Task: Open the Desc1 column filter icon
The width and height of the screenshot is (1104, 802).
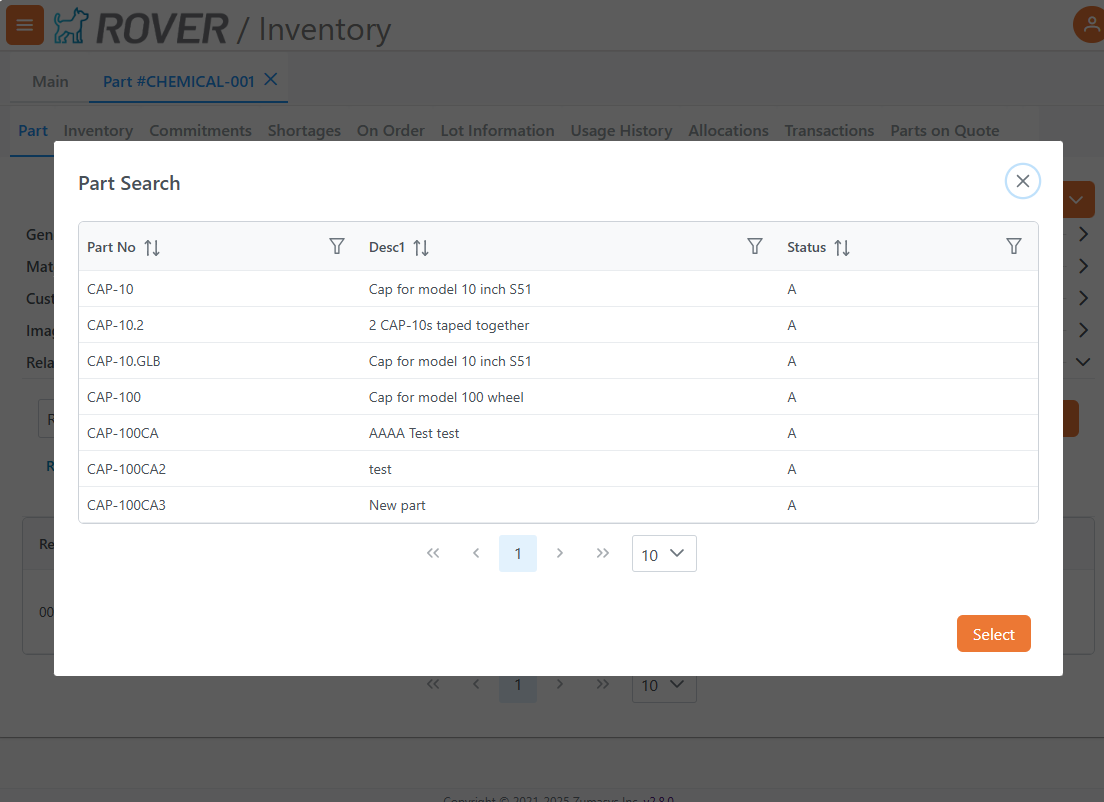Action: (755, 247)
